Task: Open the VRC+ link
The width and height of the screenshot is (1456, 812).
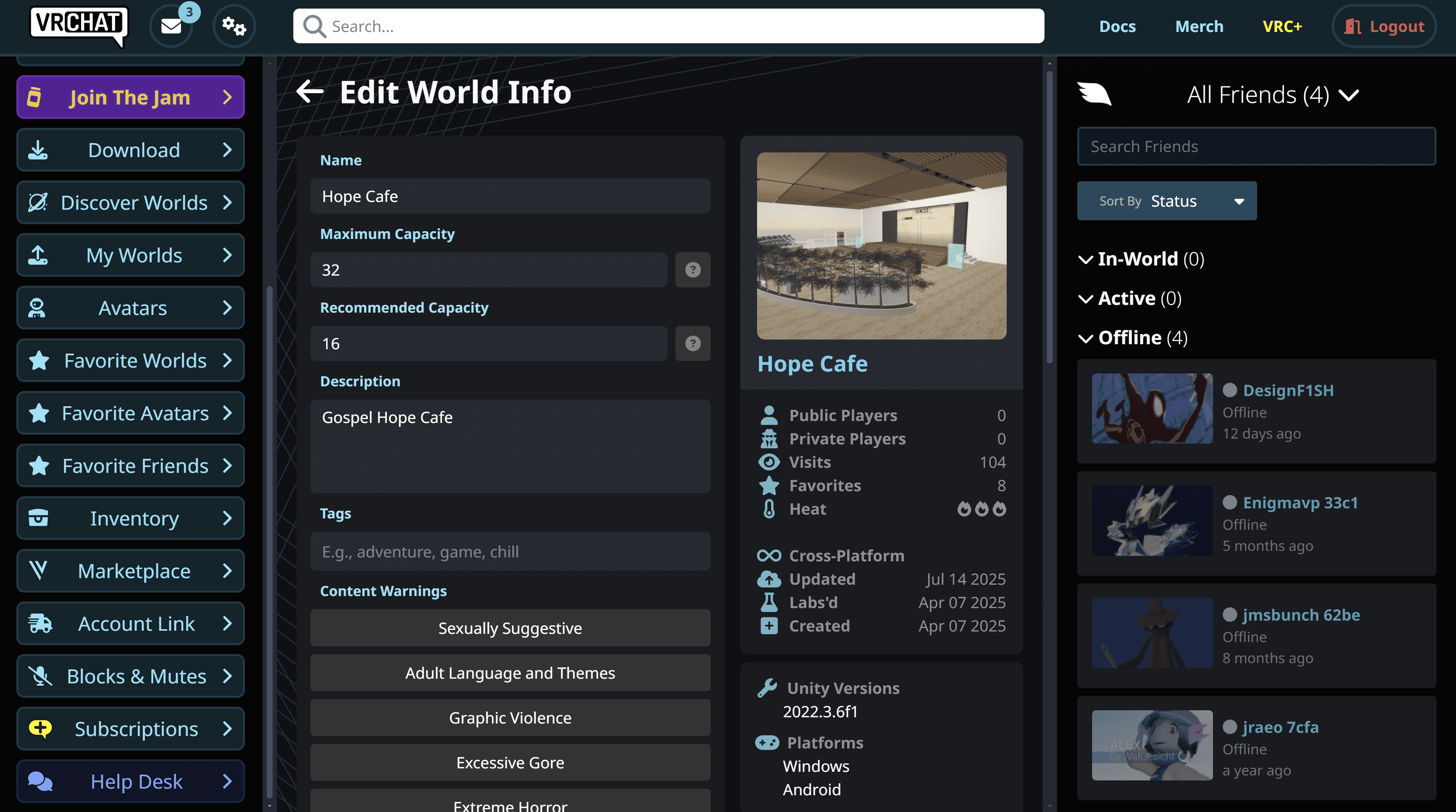Action: click(1281, 27)
